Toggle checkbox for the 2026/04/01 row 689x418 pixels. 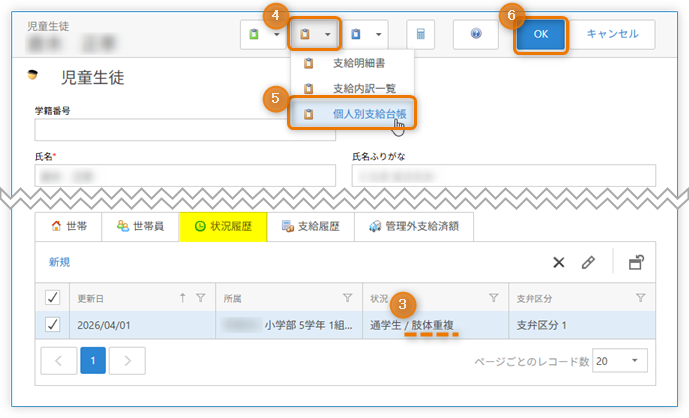point(53,325)
